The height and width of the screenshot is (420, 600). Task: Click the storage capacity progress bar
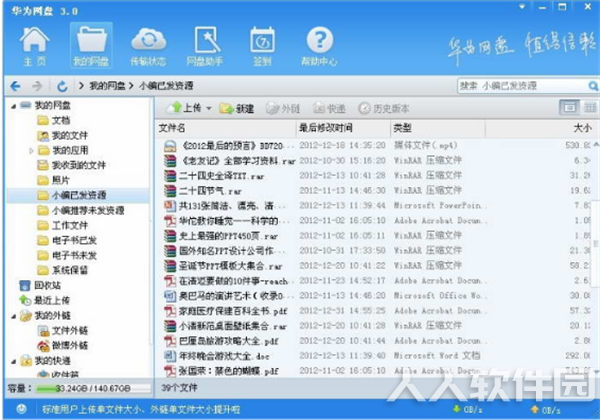[x=93, y=389]
